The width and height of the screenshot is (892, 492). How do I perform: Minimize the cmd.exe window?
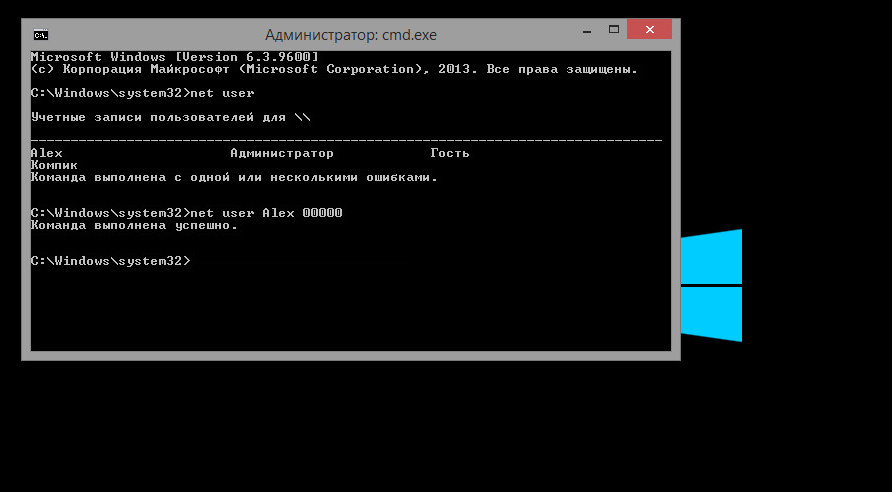click(x=587, y=32)
